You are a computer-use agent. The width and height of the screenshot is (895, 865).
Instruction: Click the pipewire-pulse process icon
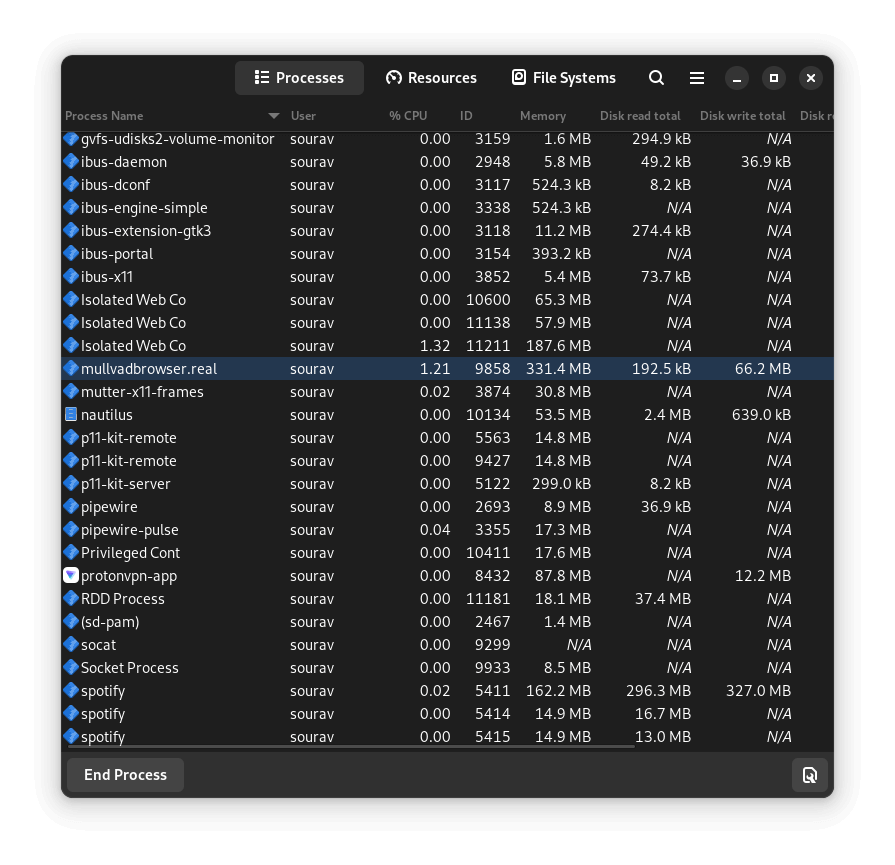[x=71, y=530]
